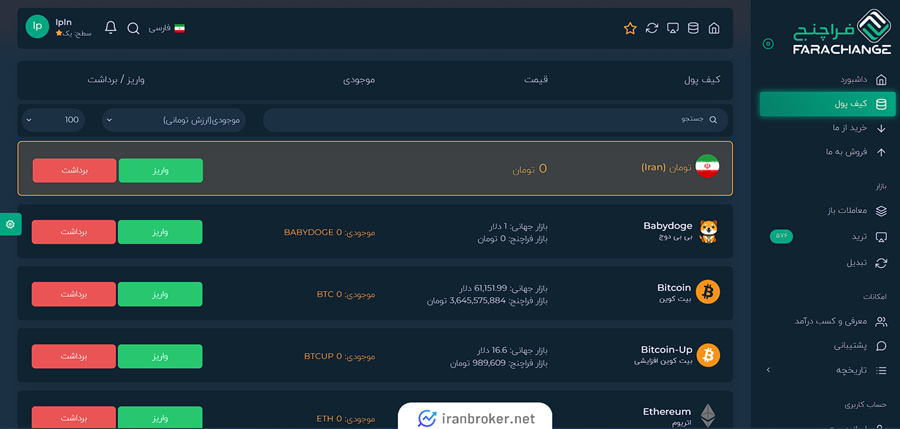Click the واریز / برداشت column header

tap(116, 80)
